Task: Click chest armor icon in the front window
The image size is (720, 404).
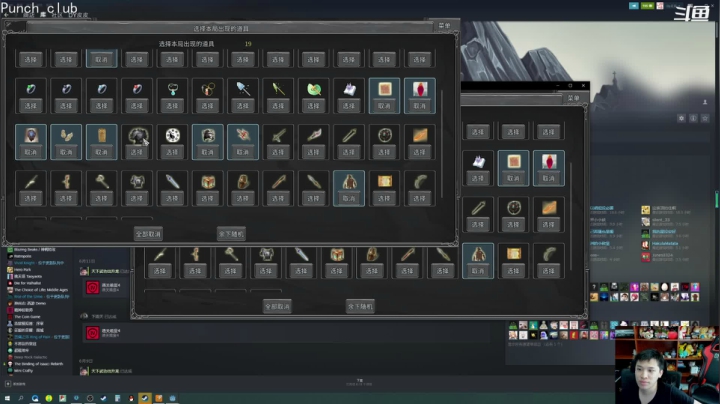Action: point(137,182)
